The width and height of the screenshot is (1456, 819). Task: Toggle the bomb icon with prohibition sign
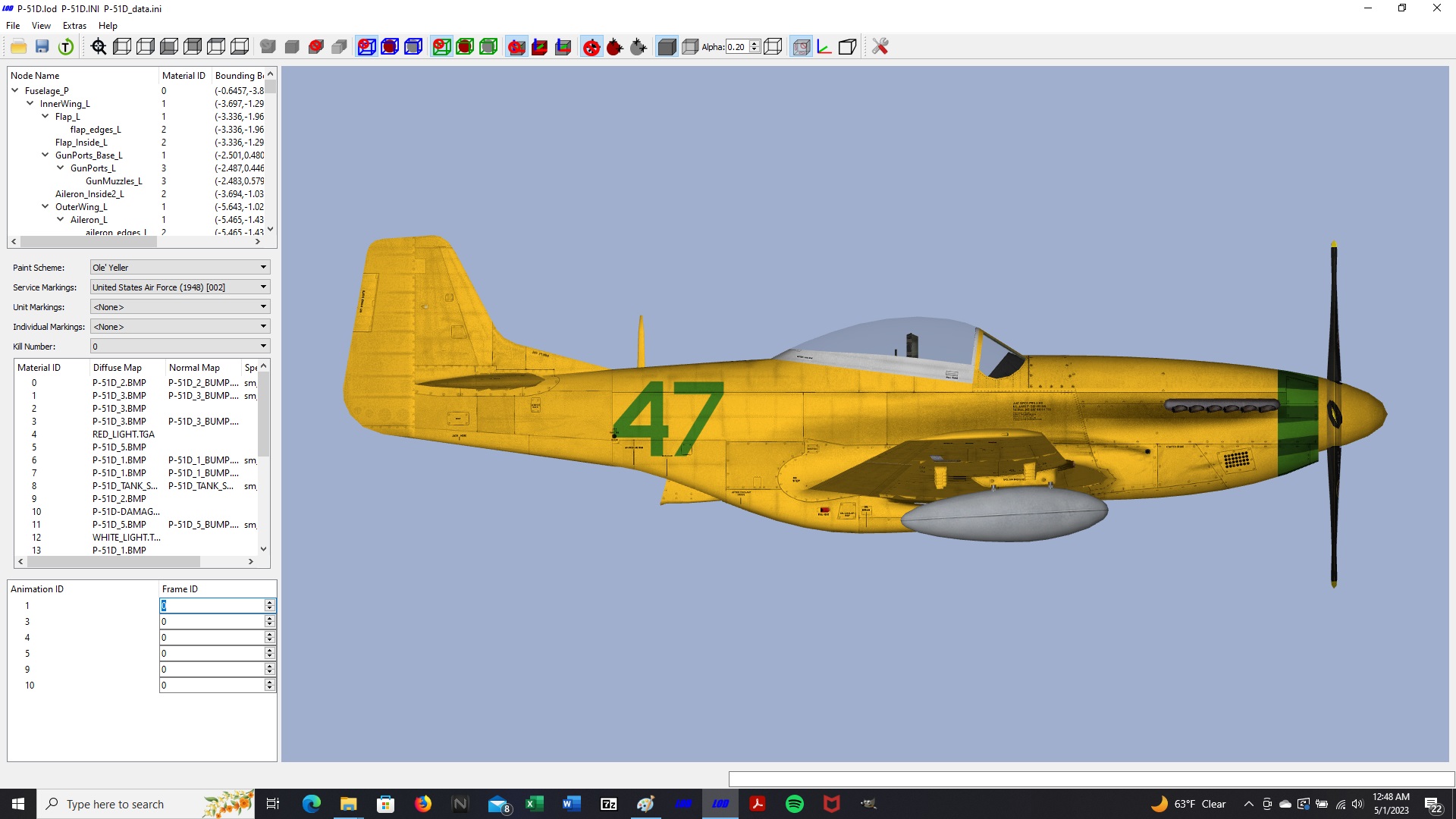click(591, 47)
